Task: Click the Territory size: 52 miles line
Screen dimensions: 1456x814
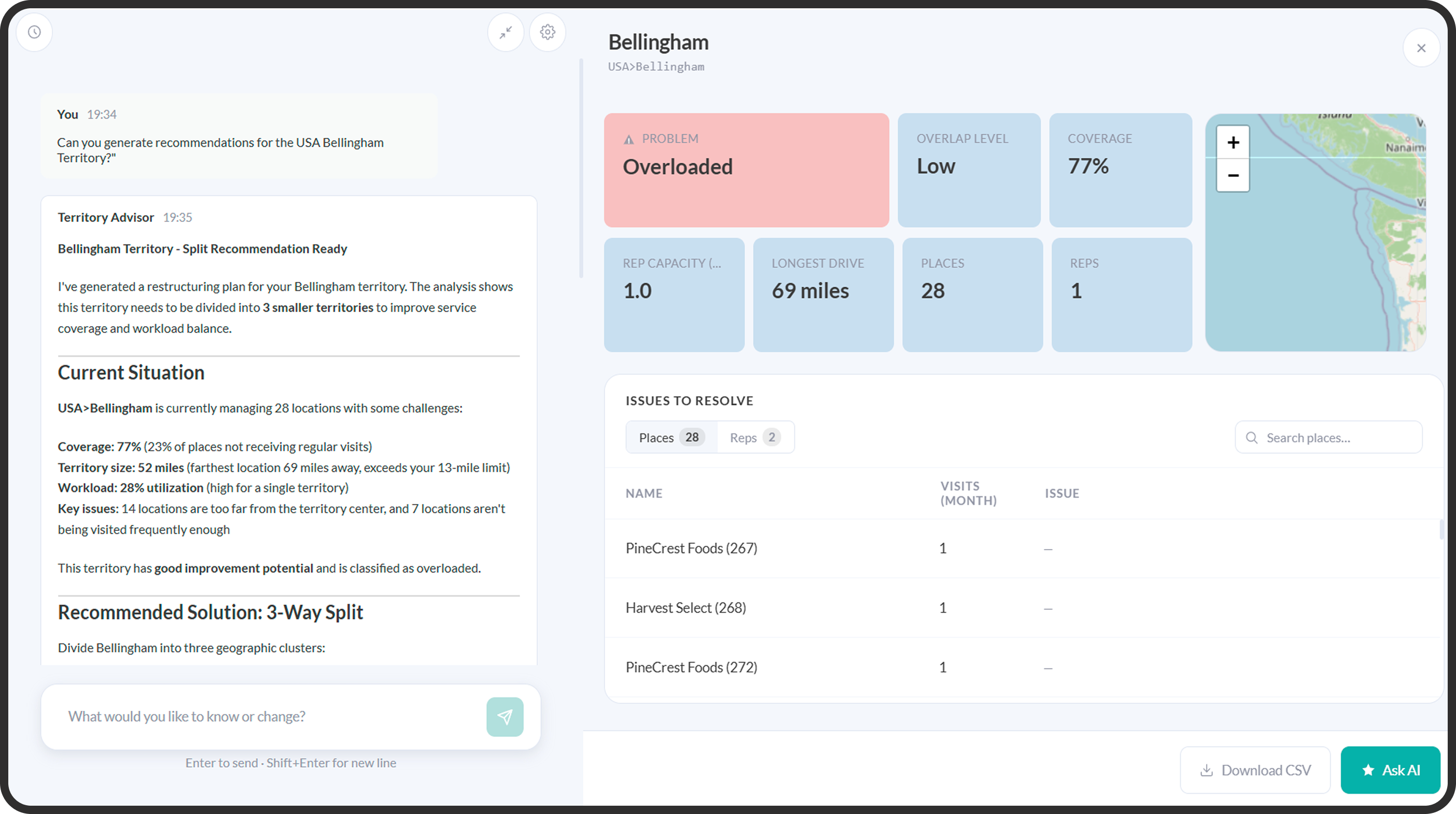Action: tap(284, 468)
